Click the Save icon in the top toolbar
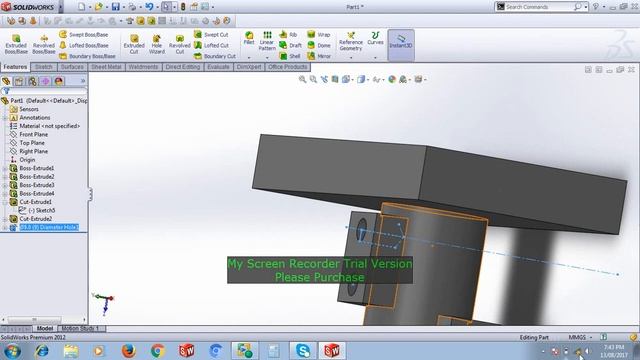Screen dimensions: 640x360 [116, 7]
